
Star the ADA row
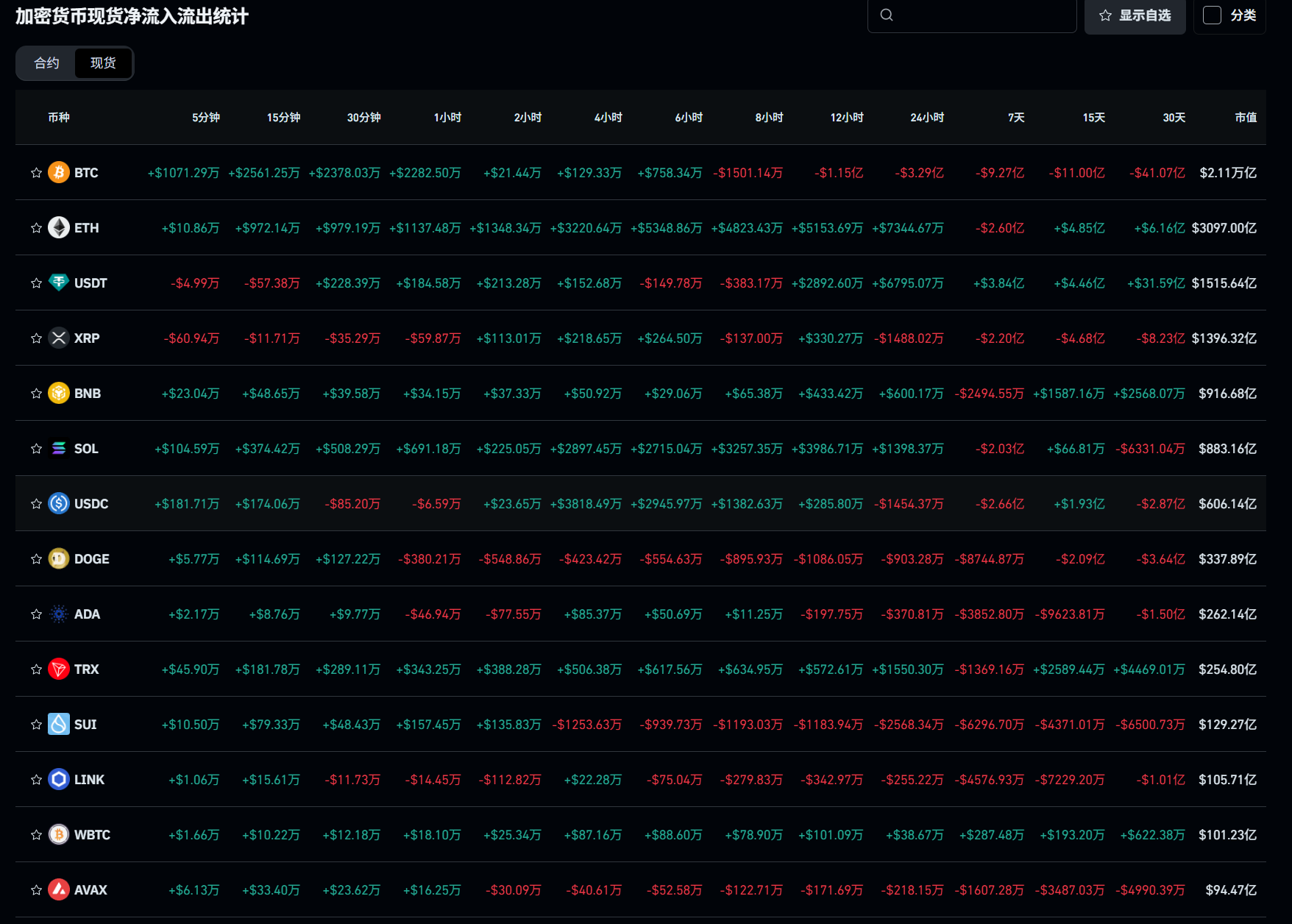pos(36,614)
